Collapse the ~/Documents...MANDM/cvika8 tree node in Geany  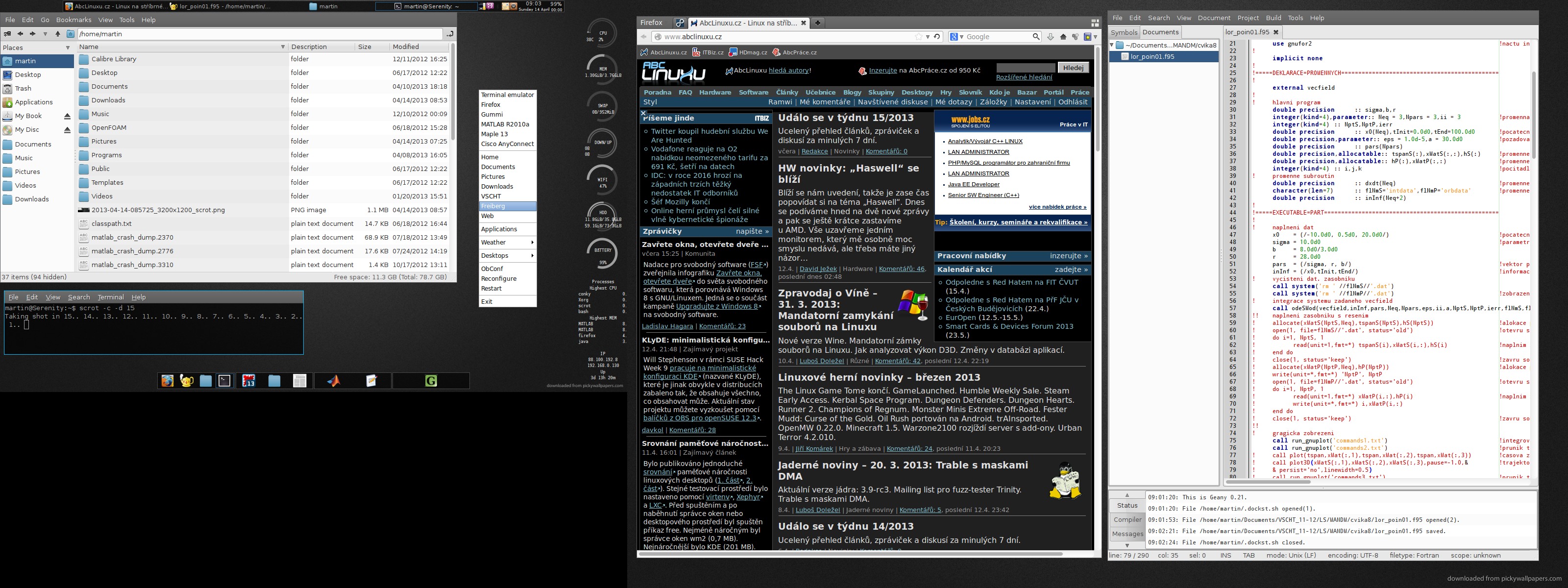pyautogui.click(x=1112, y=45)
